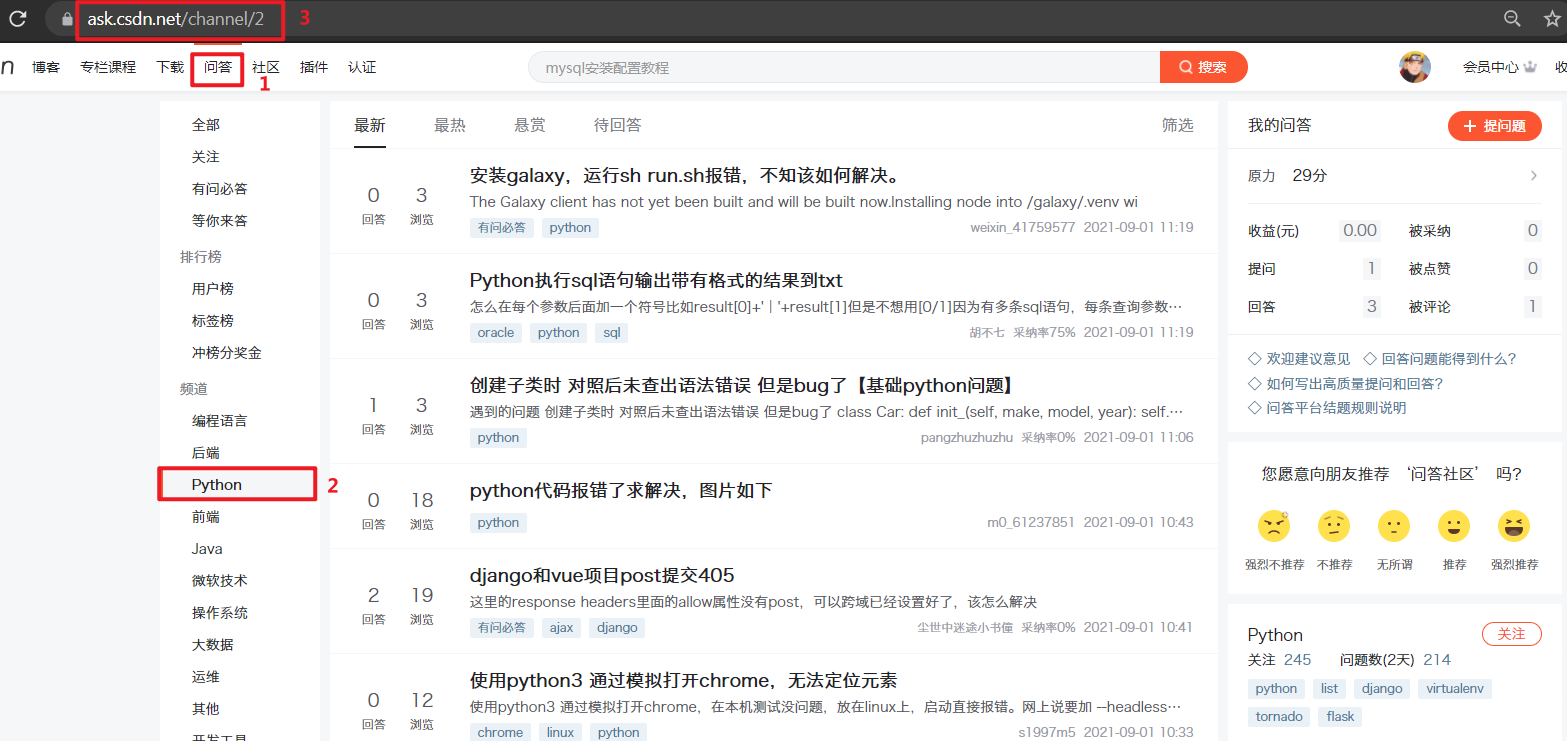Select the 不推荐 unhappy face emoji
Image resolution: width=1567 pixels, height=741 pixels.
(1334, 526)
